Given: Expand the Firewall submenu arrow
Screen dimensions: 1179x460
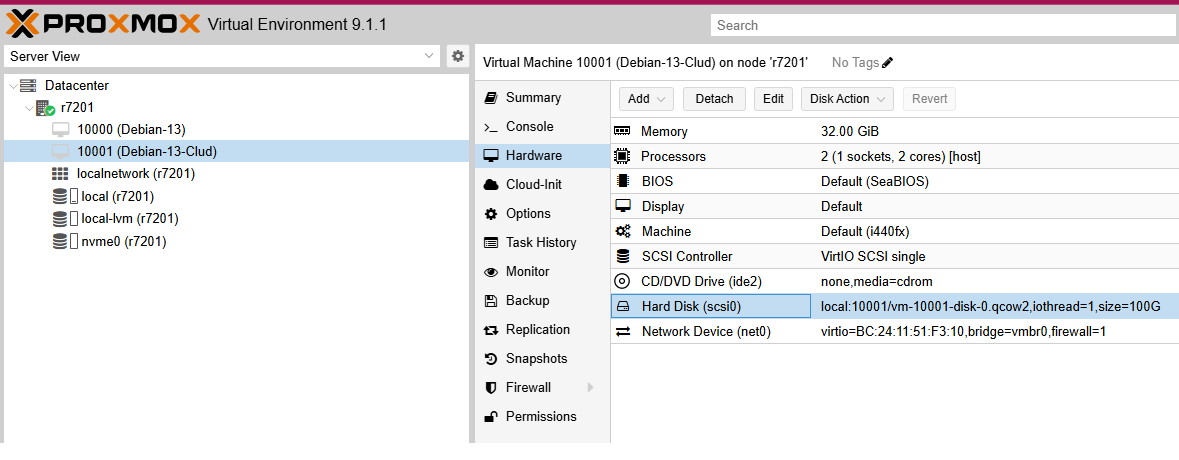Looking at the screenshot, I should click(590, 388).
